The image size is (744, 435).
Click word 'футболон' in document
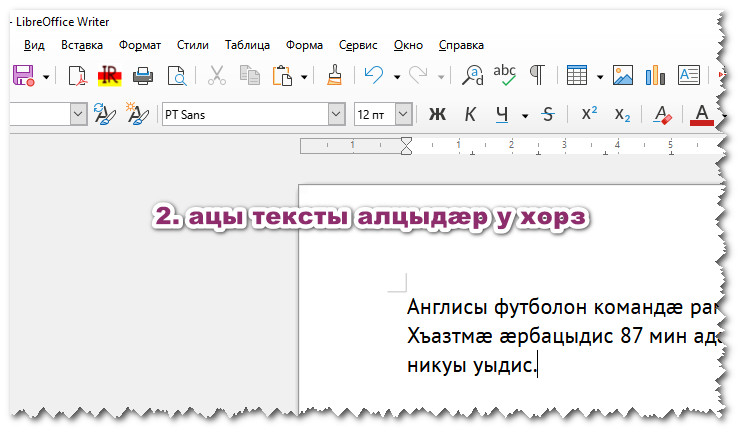540,307
